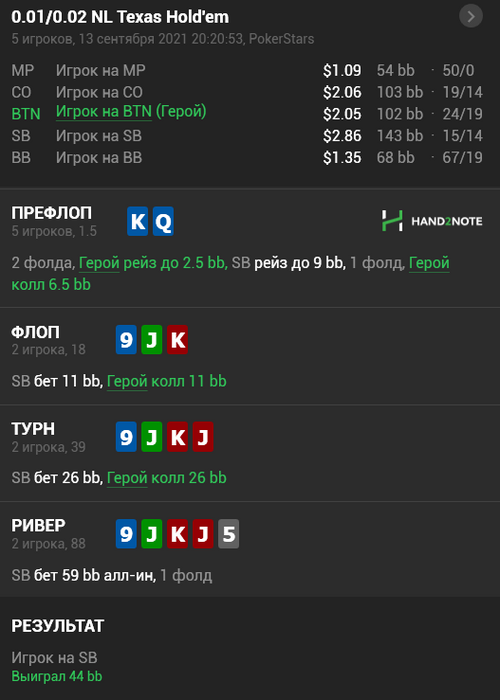Click the gray 5 river card
Image resolution: width=500 pixels, height=700 pixels.
coord(229,533)
